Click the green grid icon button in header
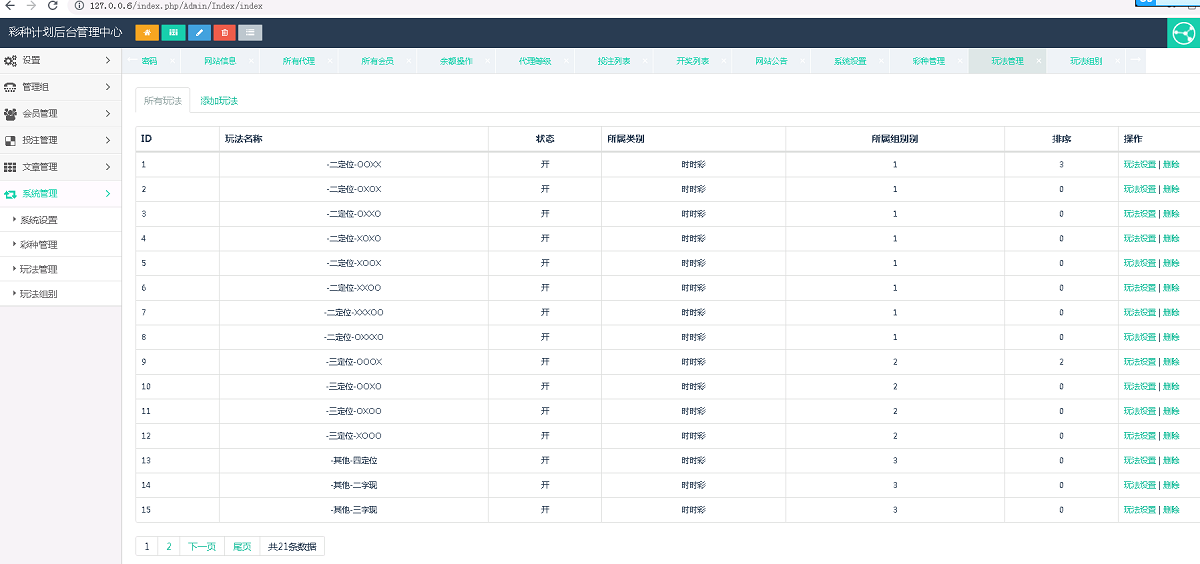The image size is (1200, 564). coord(173,32)
